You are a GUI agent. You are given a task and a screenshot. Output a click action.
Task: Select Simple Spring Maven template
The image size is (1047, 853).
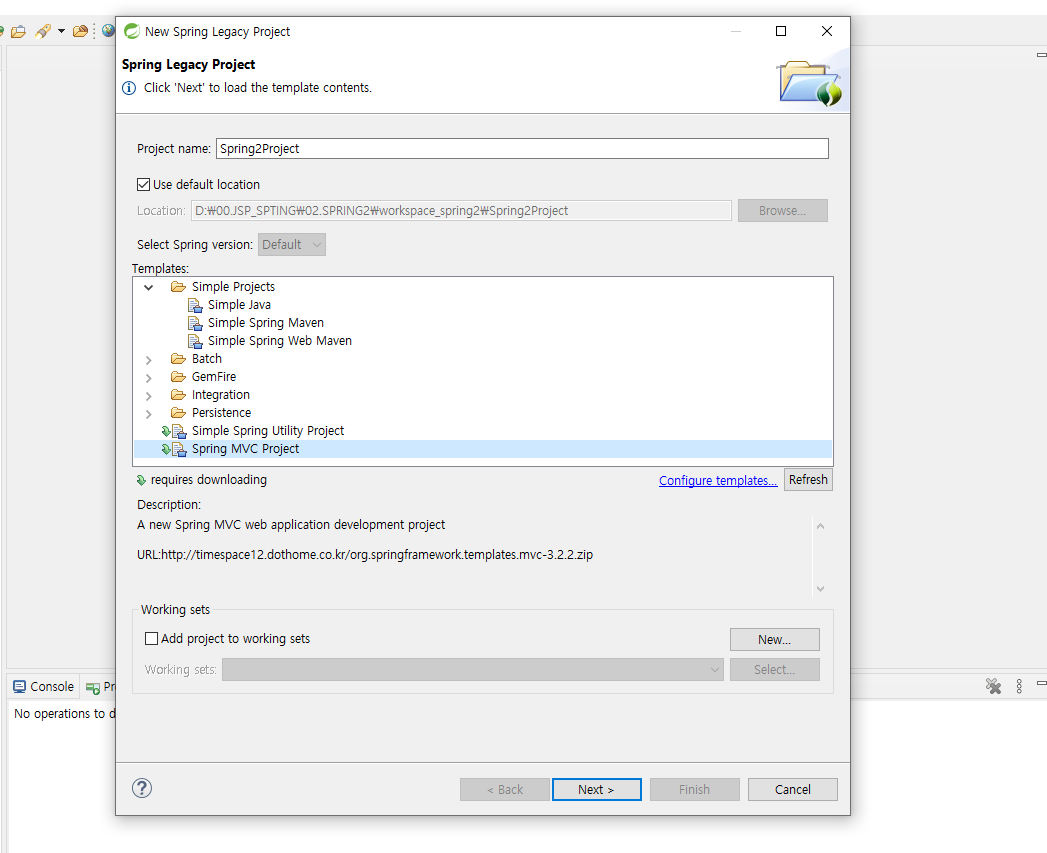[266, 323]
